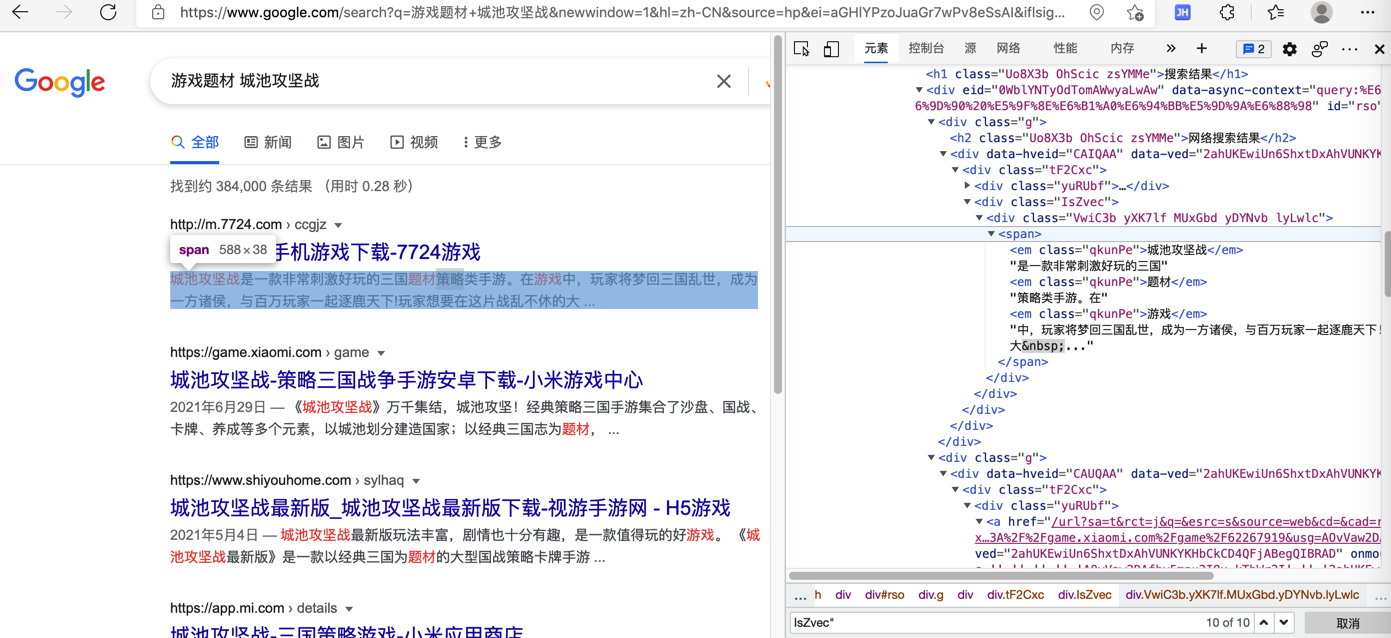Switch to the 元素 tab

tap(876, 49)
